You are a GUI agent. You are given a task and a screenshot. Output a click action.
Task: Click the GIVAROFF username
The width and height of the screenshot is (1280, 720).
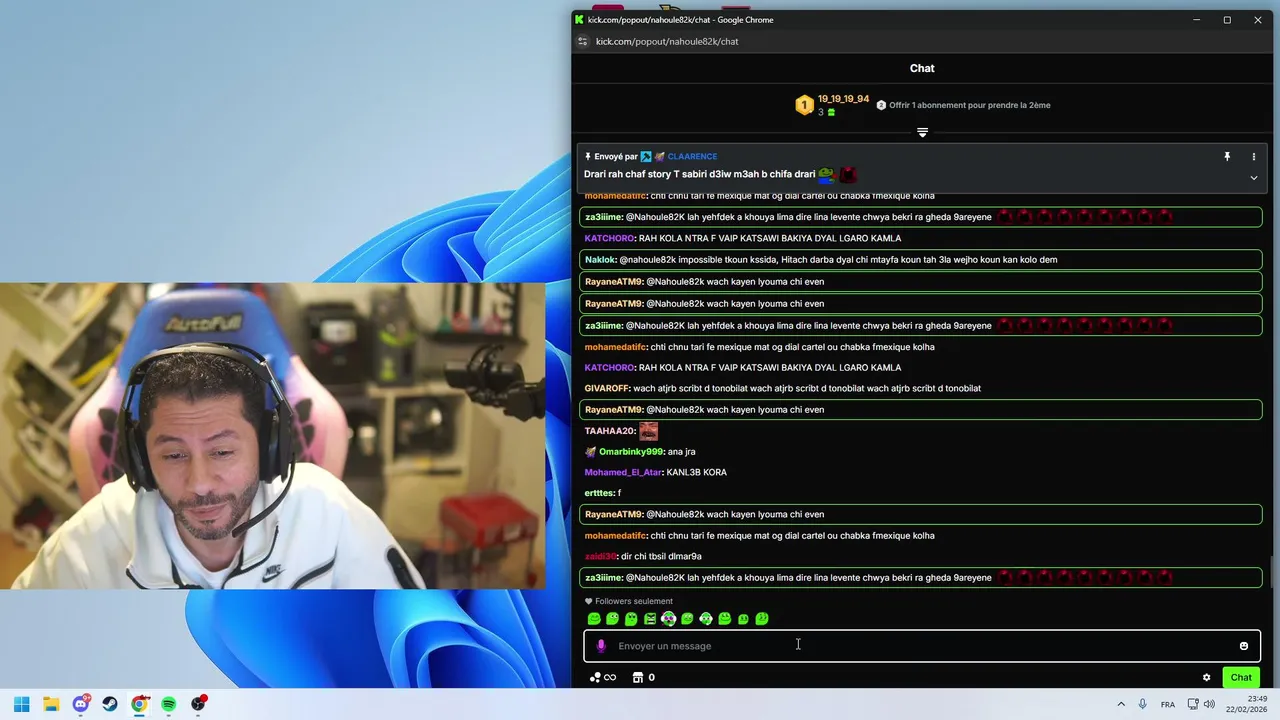(x=607, y=388)
